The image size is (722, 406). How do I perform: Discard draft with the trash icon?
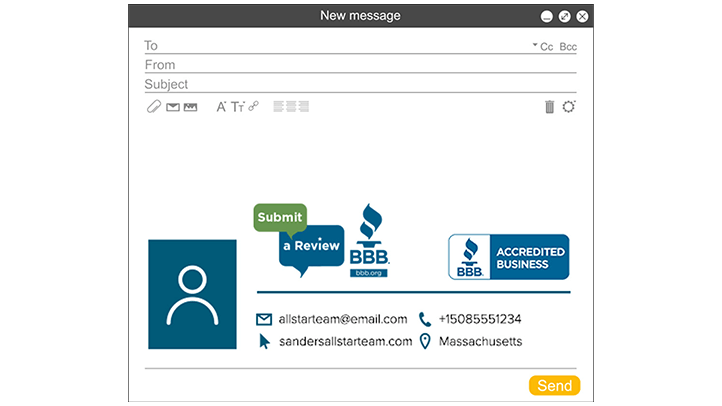pyautogui.click(x=549, y=107)
